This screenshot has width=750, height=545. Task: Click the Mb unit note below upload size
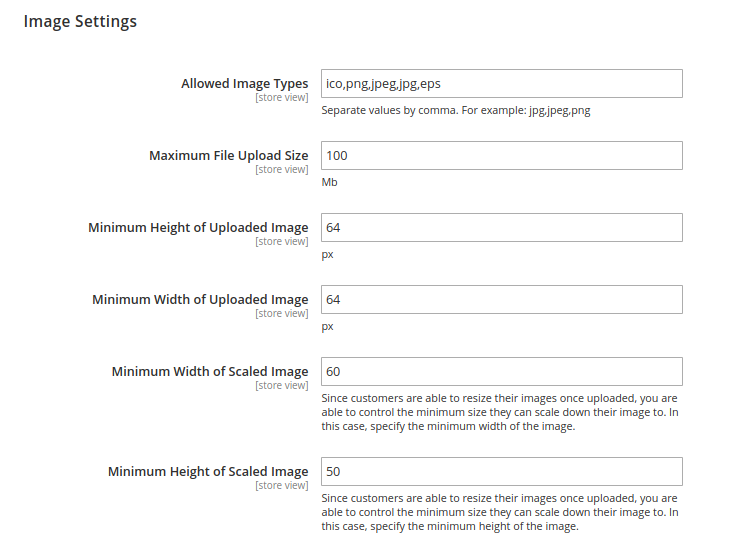coord(330,183)
